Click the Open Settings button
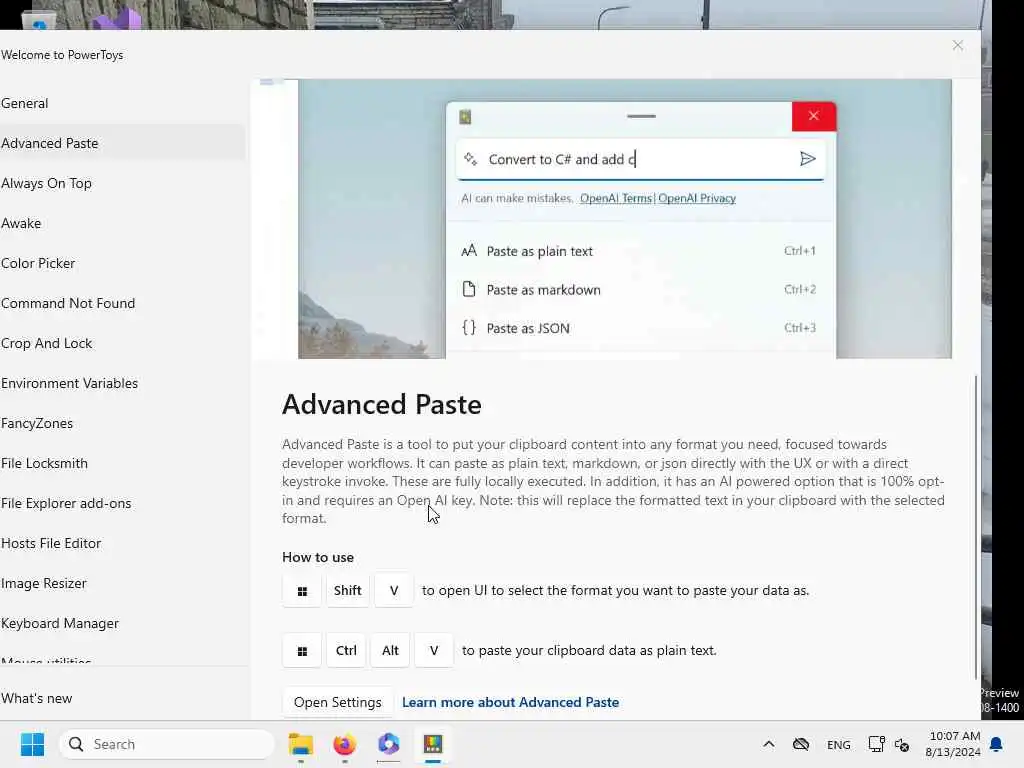This screenshot has height=768, width=1024. click(x=338, y=702)
